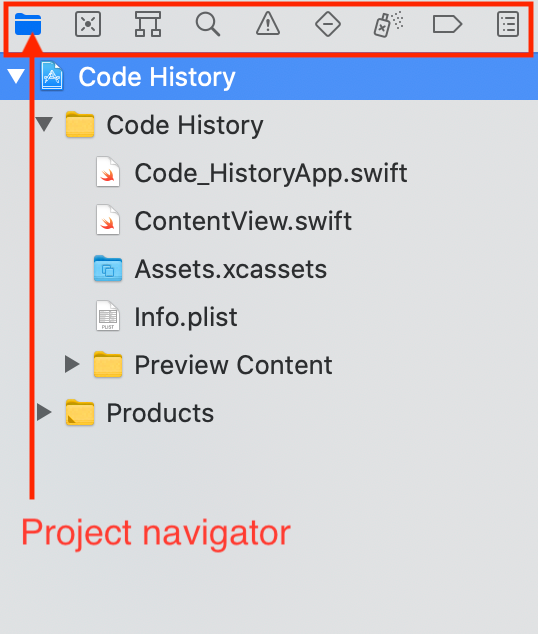Open the Breakpoint navigator tag icon

447,24
